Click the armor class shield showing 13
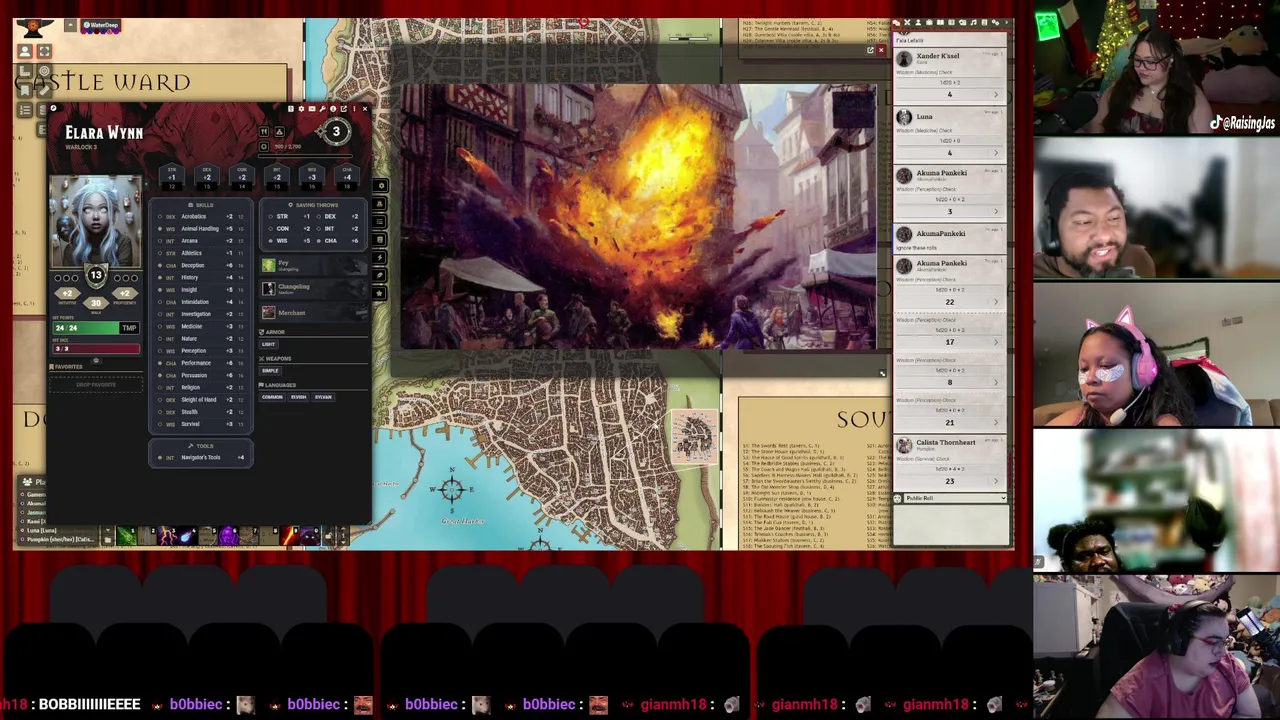The image size is (1280, 720). [x=96, y=275]
